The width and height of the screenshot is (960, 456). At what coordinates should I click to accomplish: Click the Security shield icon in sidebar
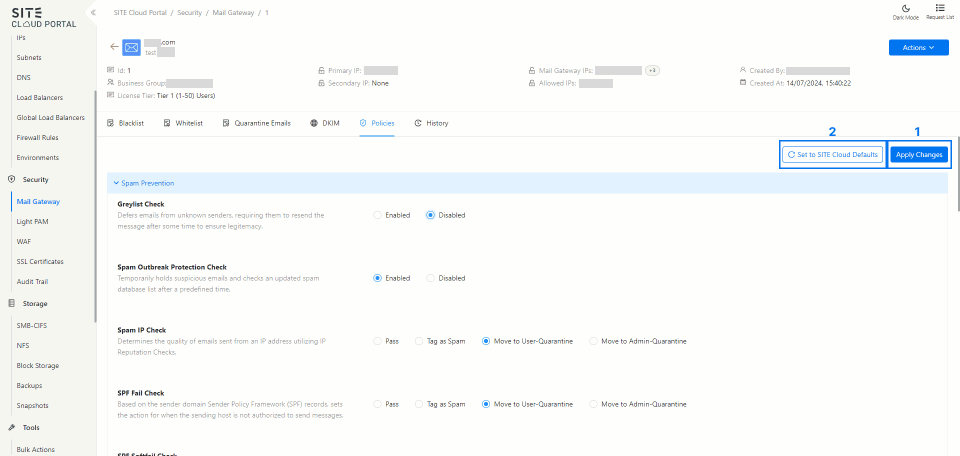click(x=11, y=179)
